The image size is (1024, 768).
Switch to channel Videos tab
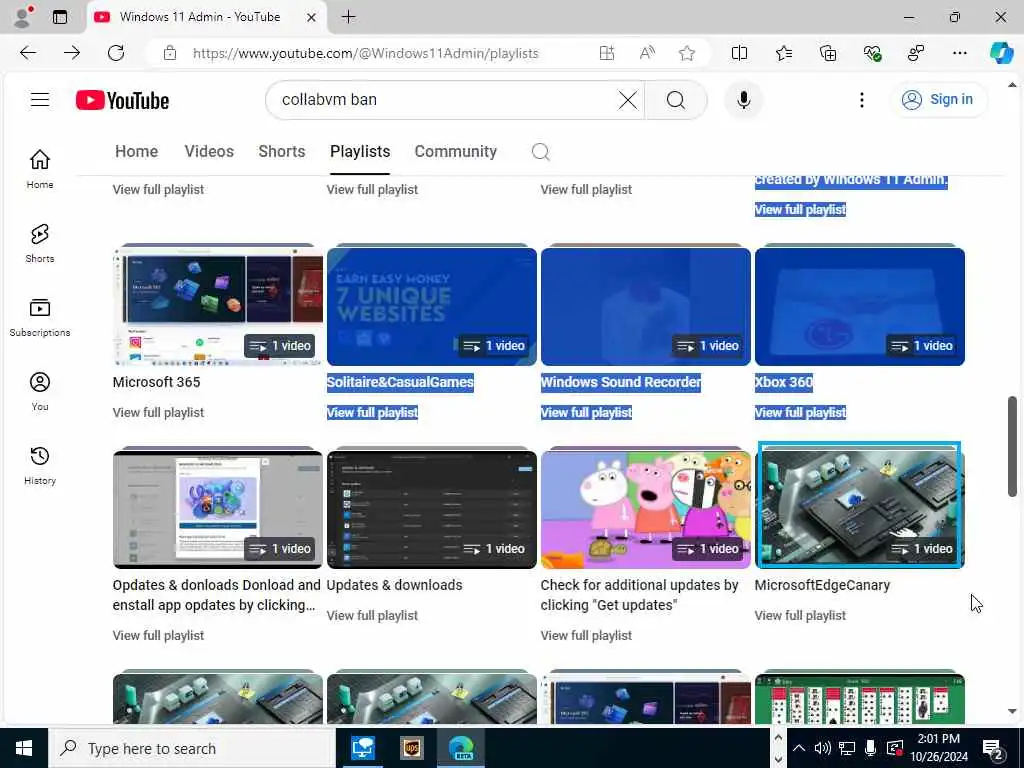[209, 152]
